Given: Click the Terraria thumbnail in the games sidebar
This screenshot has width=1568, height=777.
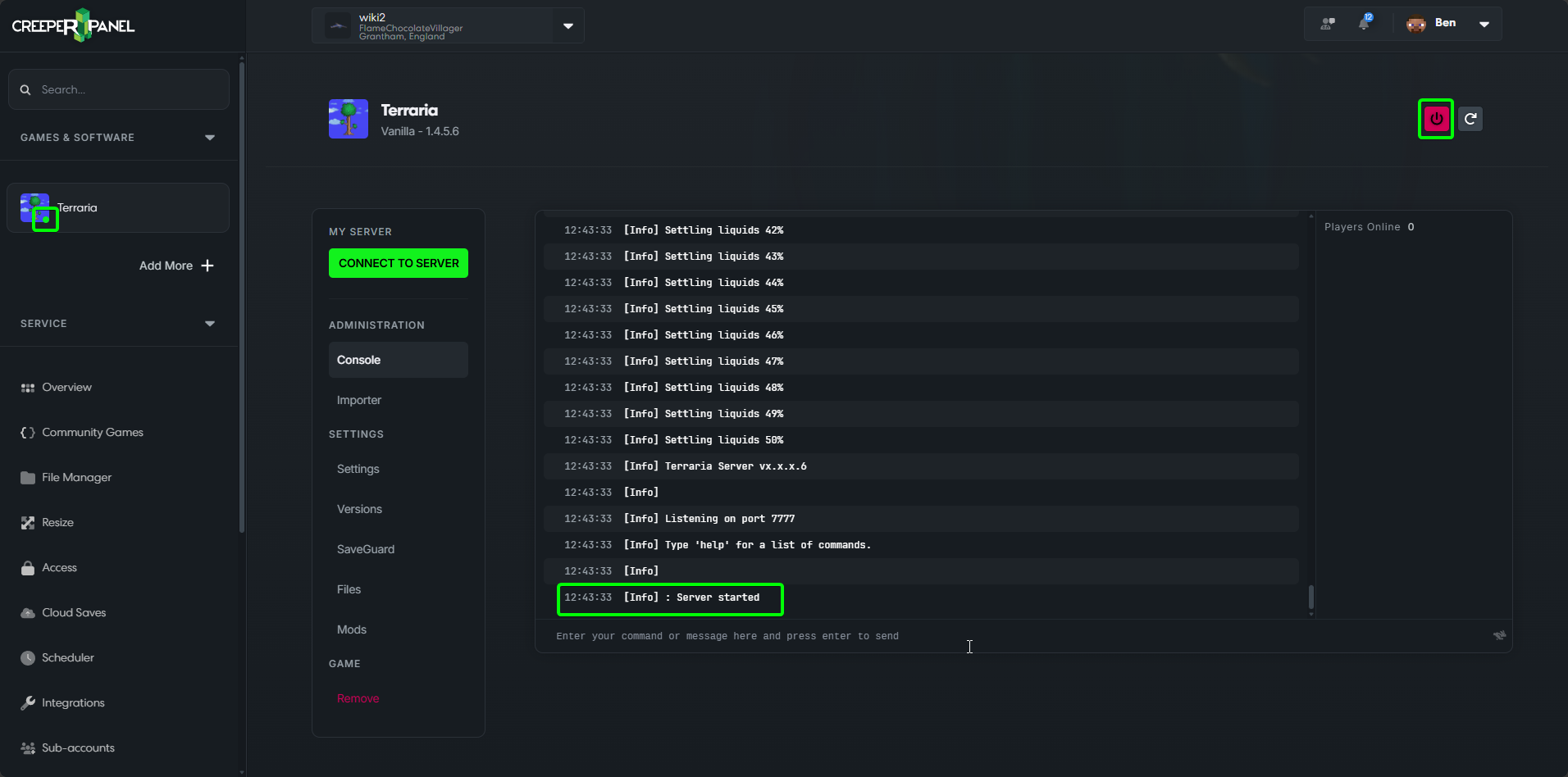Looking at the screenshot, I should 35,208.
